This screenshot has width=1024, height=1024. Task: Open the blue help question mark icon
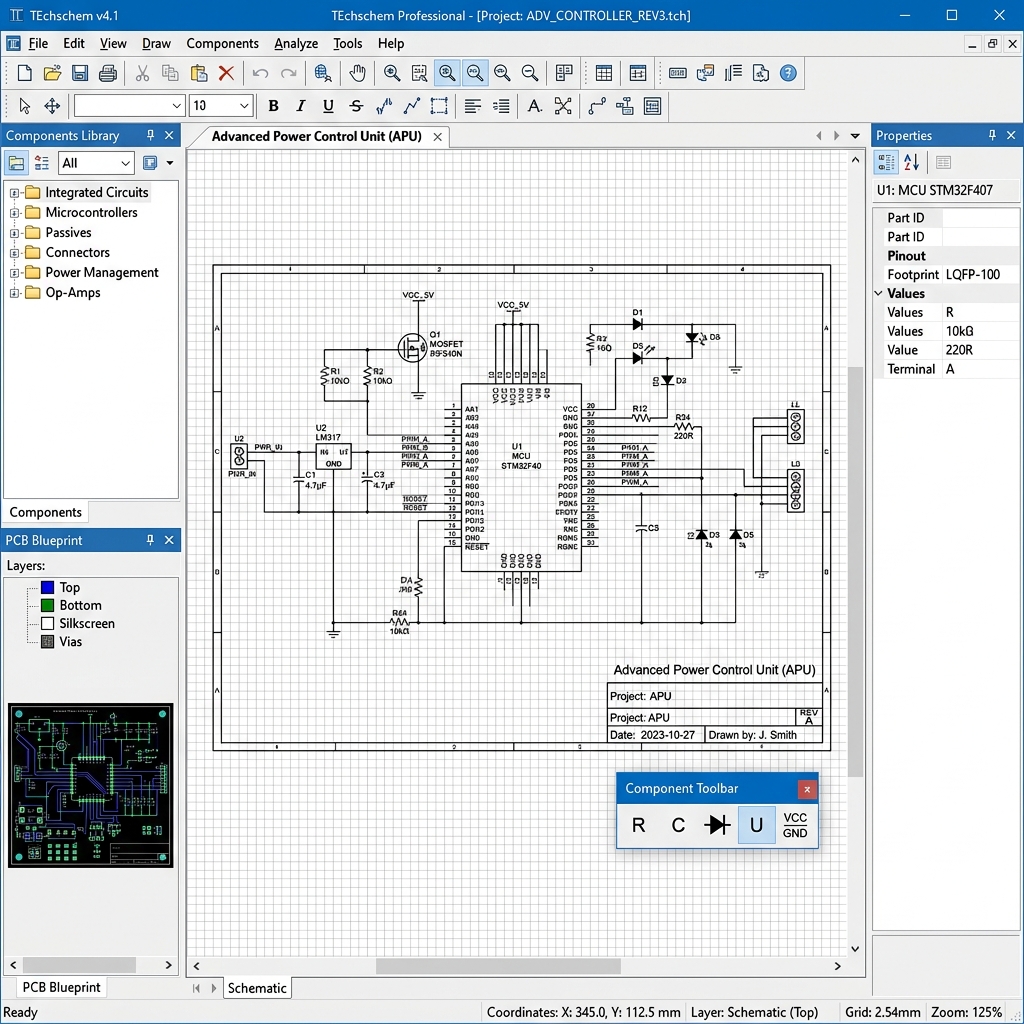pos(788,73)
